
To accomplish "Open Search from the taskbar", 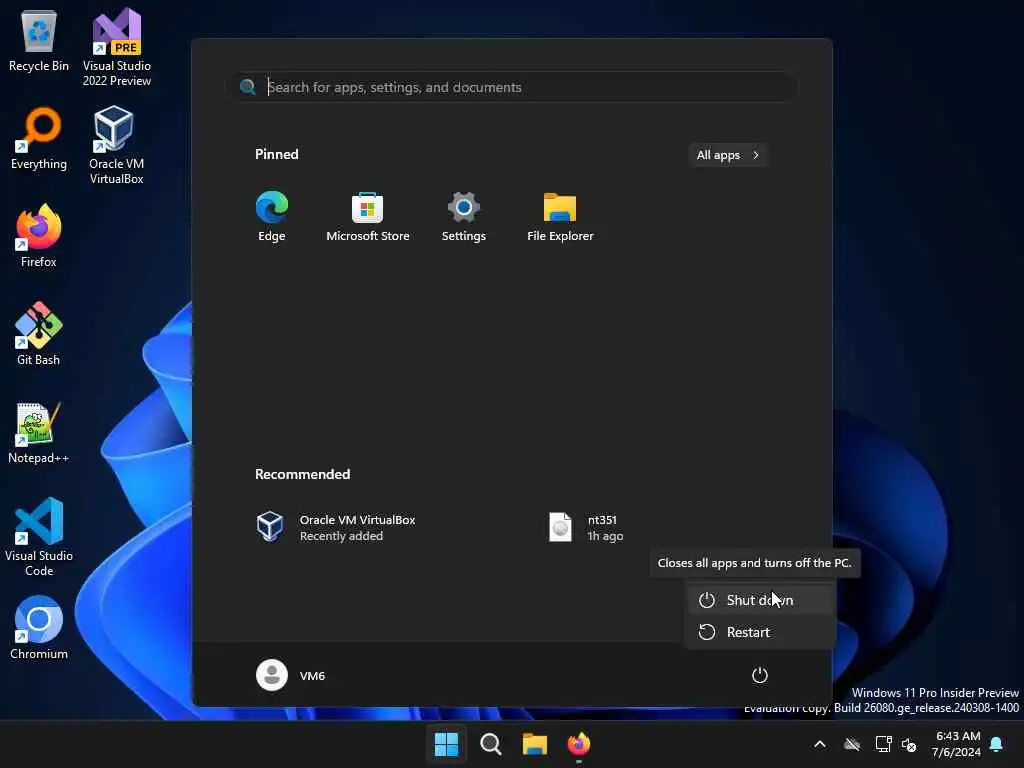I will click(x=490, y=744).
